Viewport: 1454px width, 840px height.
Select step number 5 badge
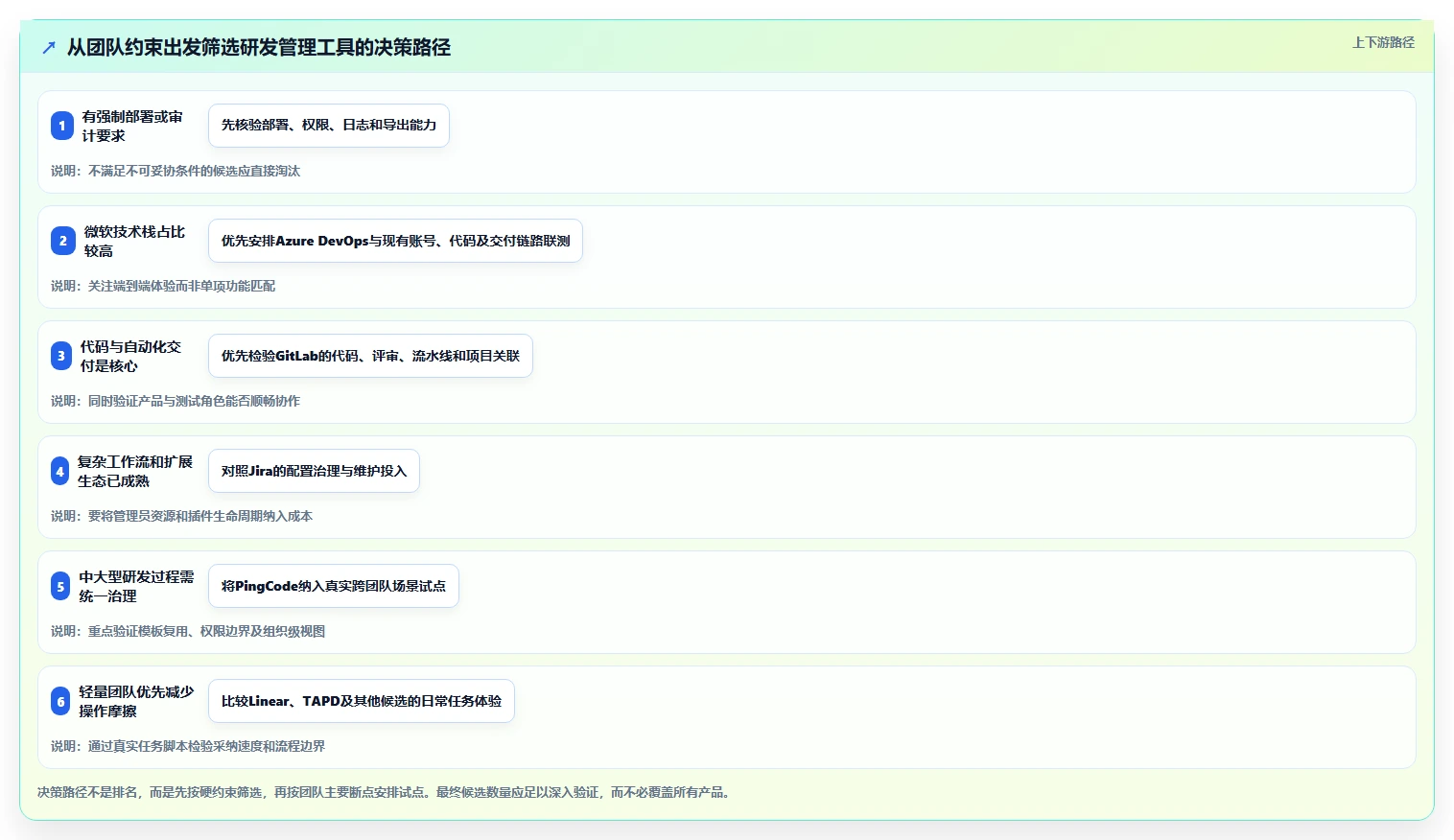pyautogui.click(x=60, y=586)
